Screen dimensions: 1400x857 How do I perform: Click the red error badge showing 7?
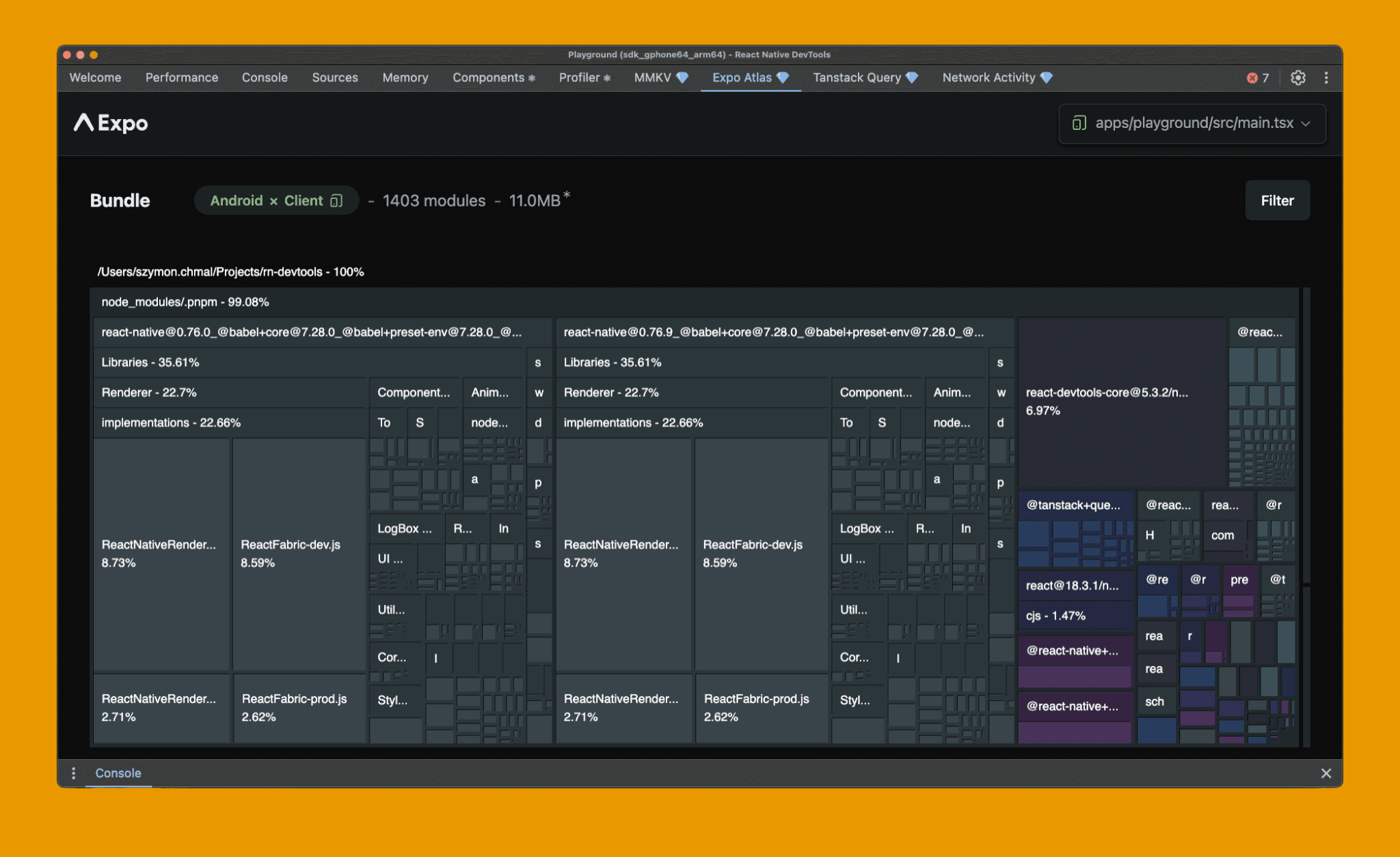(x=1256, y=77)
